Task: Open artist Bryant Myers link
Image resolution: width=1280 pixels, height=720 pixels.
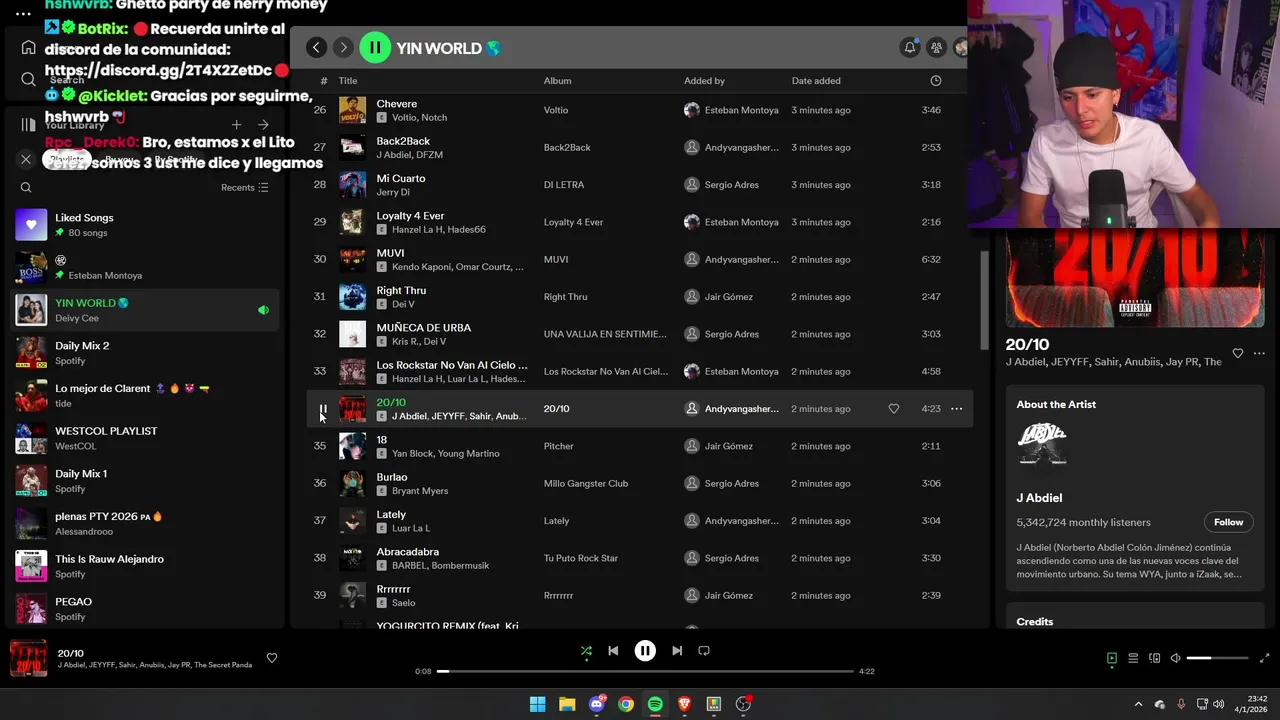Action: click(420, 491)
